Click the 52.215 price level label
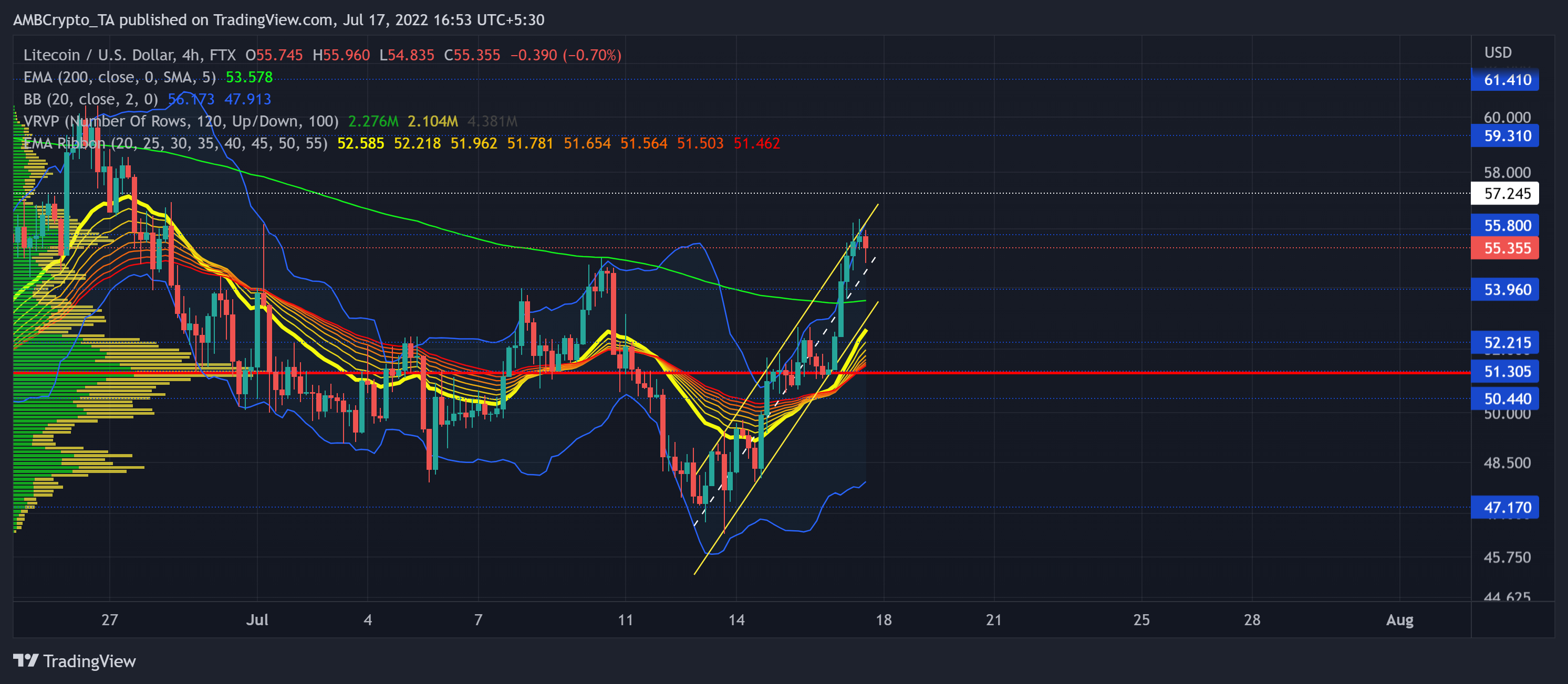 (1504, 343)
